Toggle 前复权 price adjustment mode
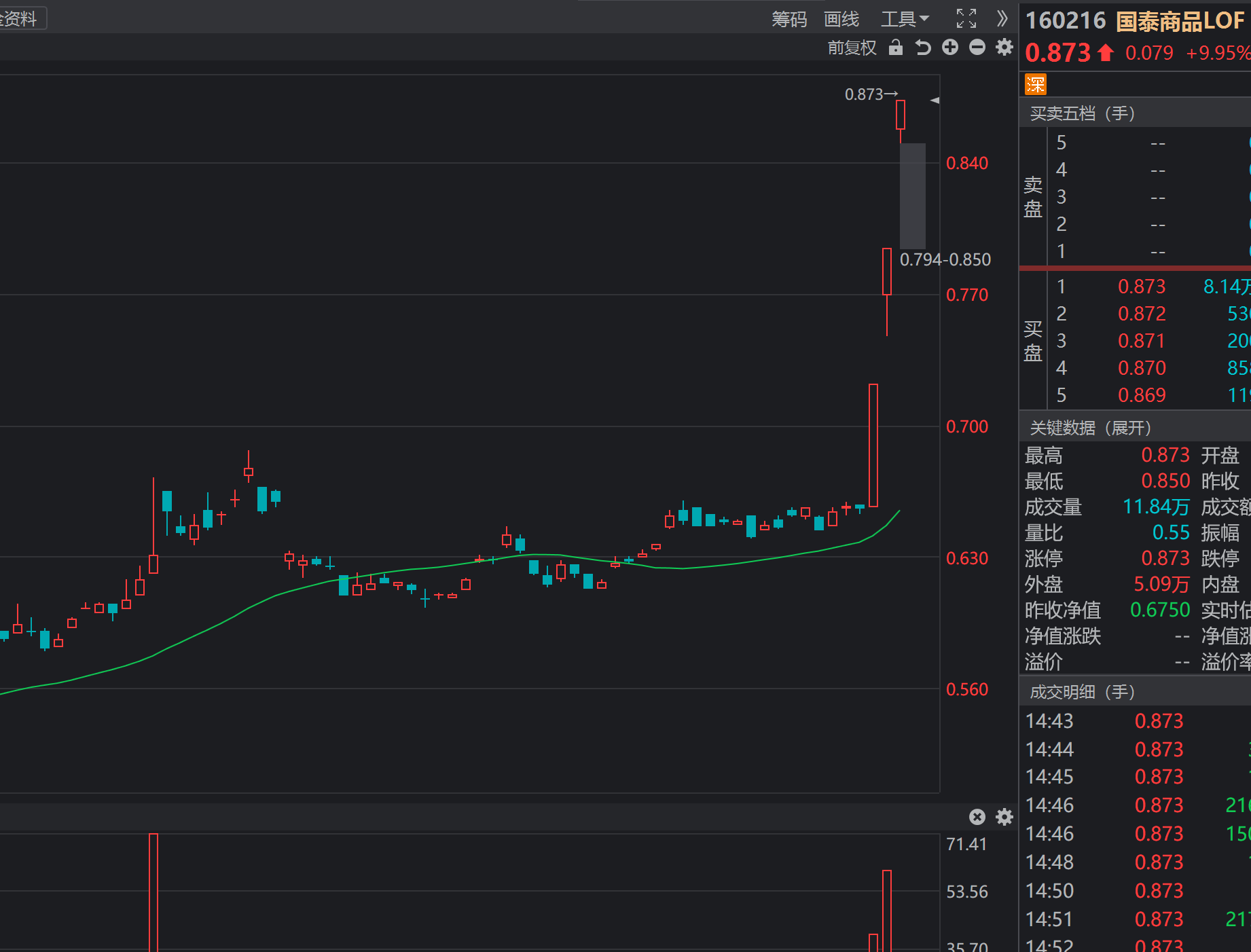 [x=852, y=48]
